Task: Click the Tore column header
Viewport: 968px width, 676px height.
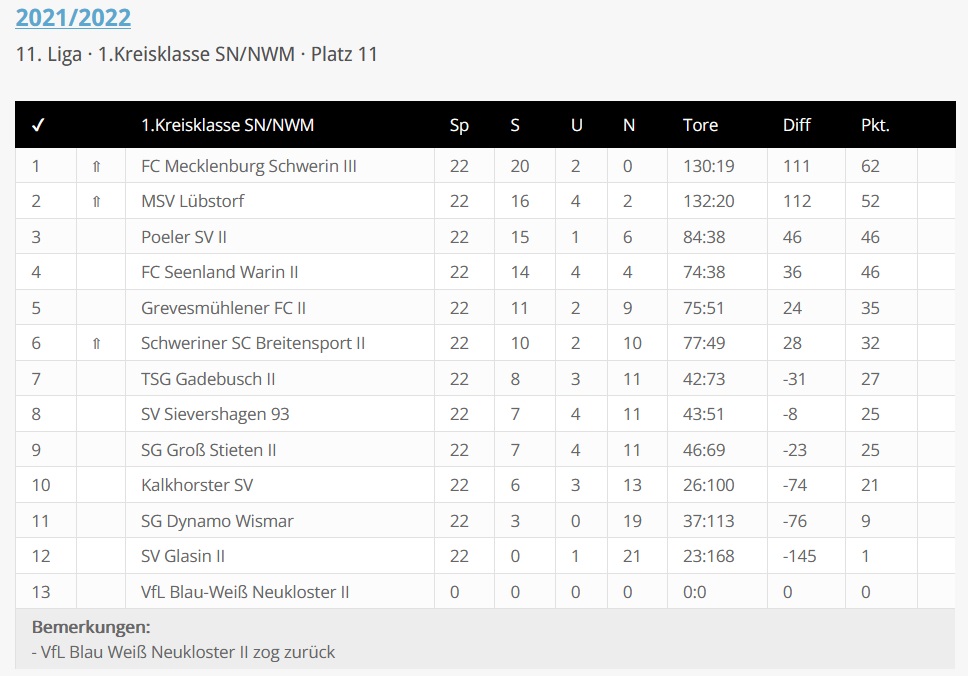Action: point(700,125)
